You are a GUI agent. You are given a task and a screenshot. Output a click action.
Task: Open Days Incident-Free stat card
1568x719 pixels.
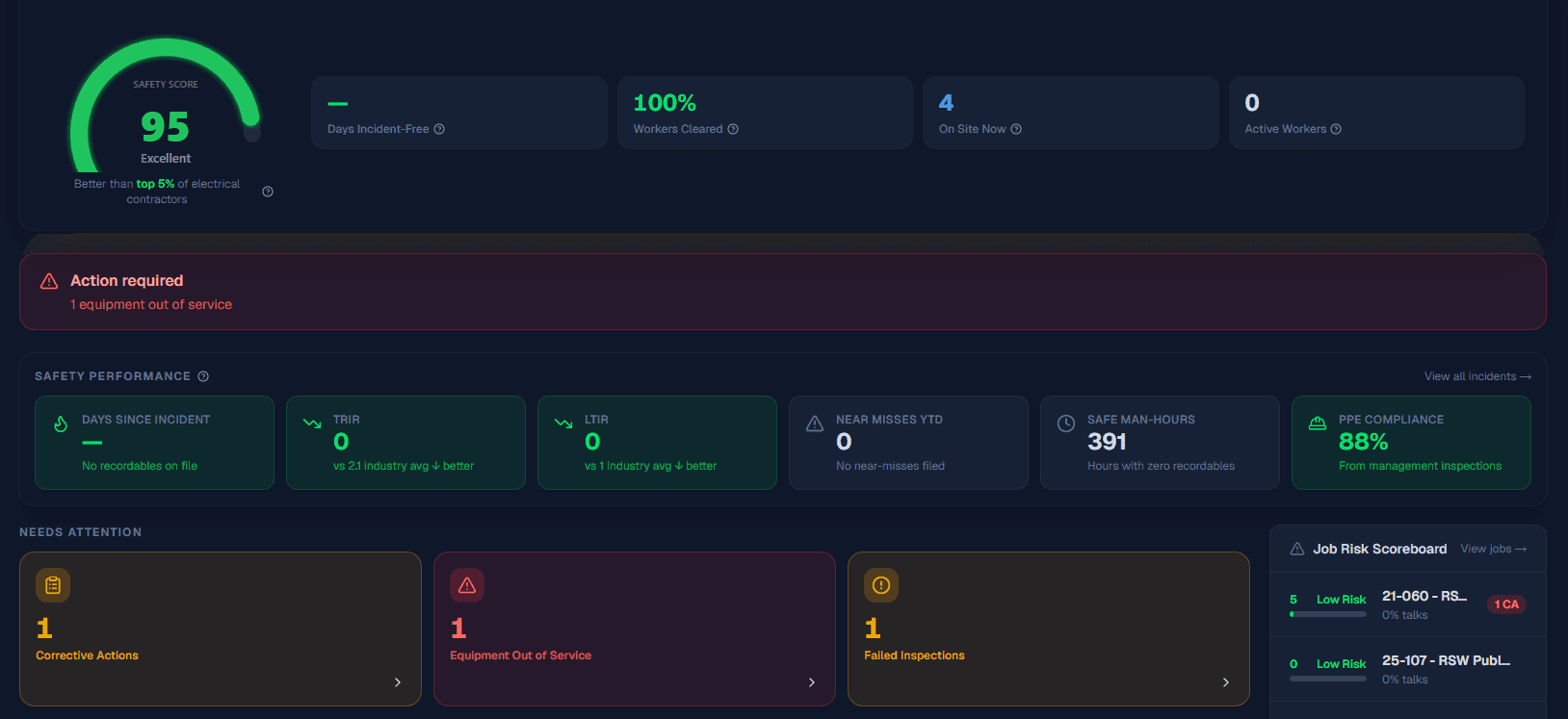click(459, 113)
